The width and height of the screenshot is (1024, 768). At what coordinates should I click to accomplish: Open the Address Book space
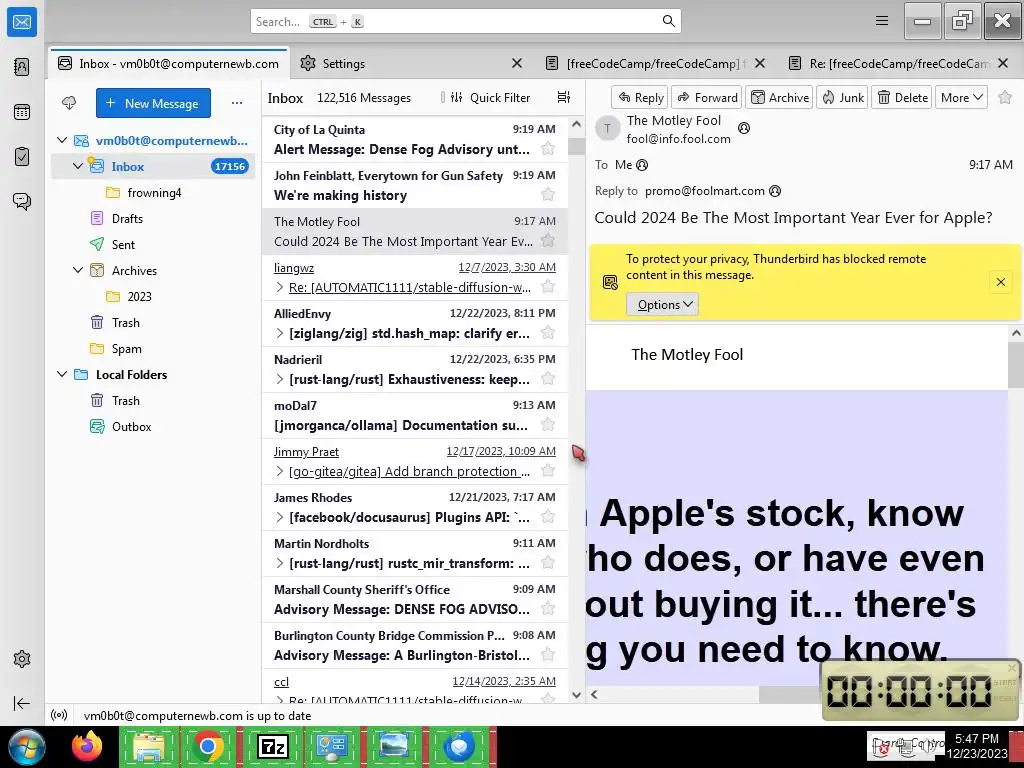pyautogui.click(x=22, y=67)
